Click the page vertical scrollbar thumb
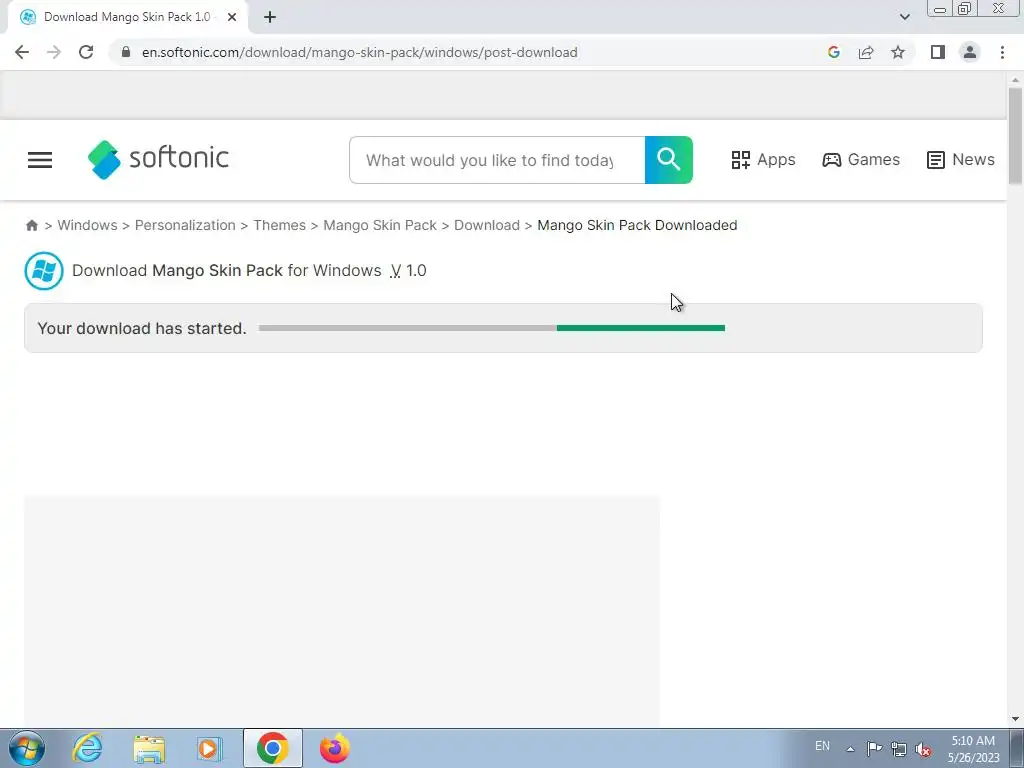1024x768 pixels. click(1015, 135)
